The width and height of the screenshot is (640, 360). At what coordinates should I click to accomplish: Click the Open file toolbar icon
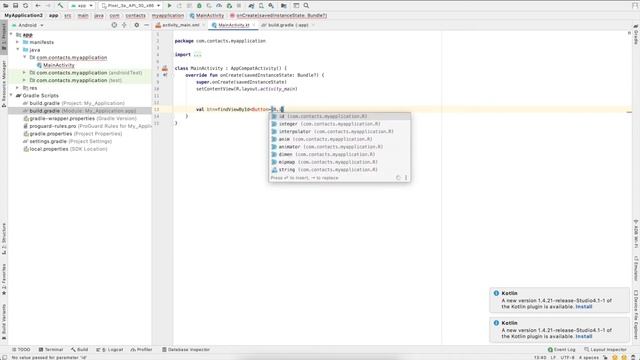pos(6,6)
